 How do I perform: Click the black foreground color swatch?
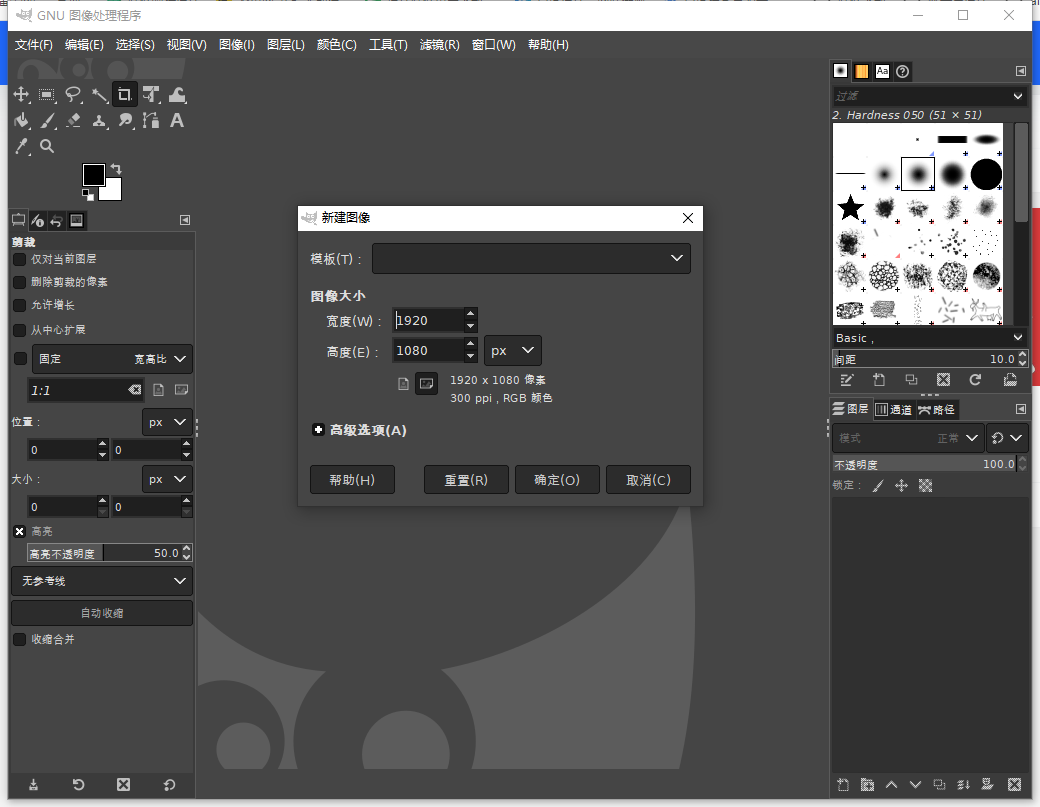pos(95,173)
